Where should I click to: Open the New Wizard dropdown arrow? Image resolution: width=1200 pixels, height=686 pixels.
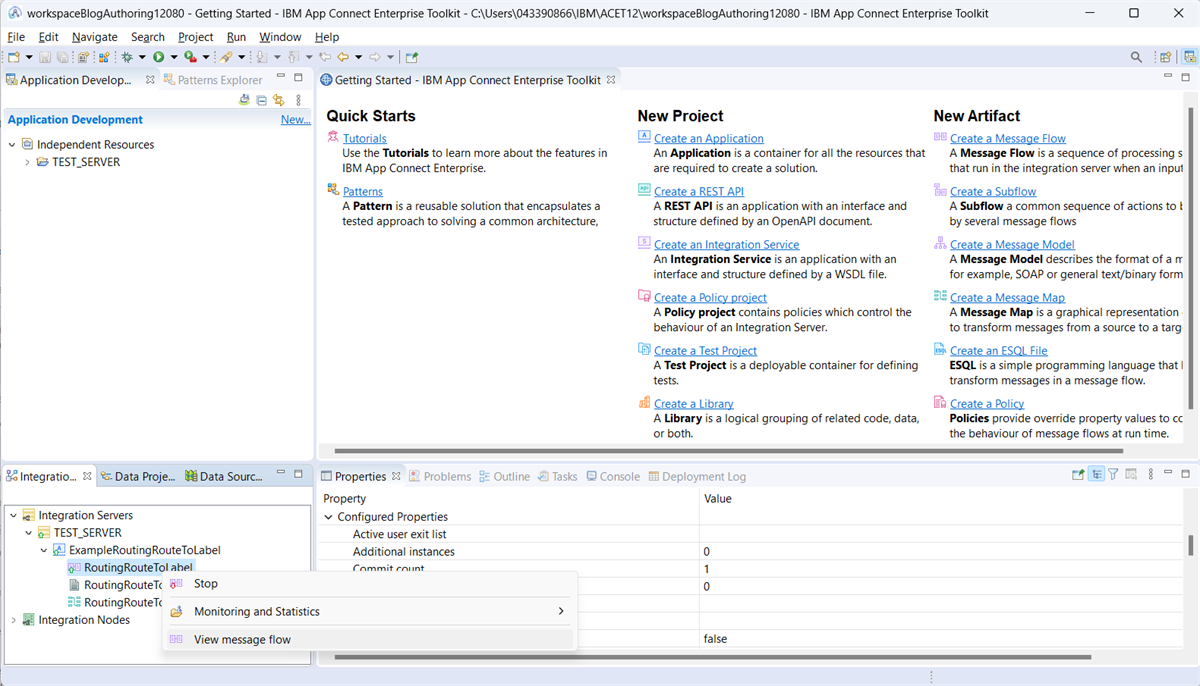click(x=28, y=57)
